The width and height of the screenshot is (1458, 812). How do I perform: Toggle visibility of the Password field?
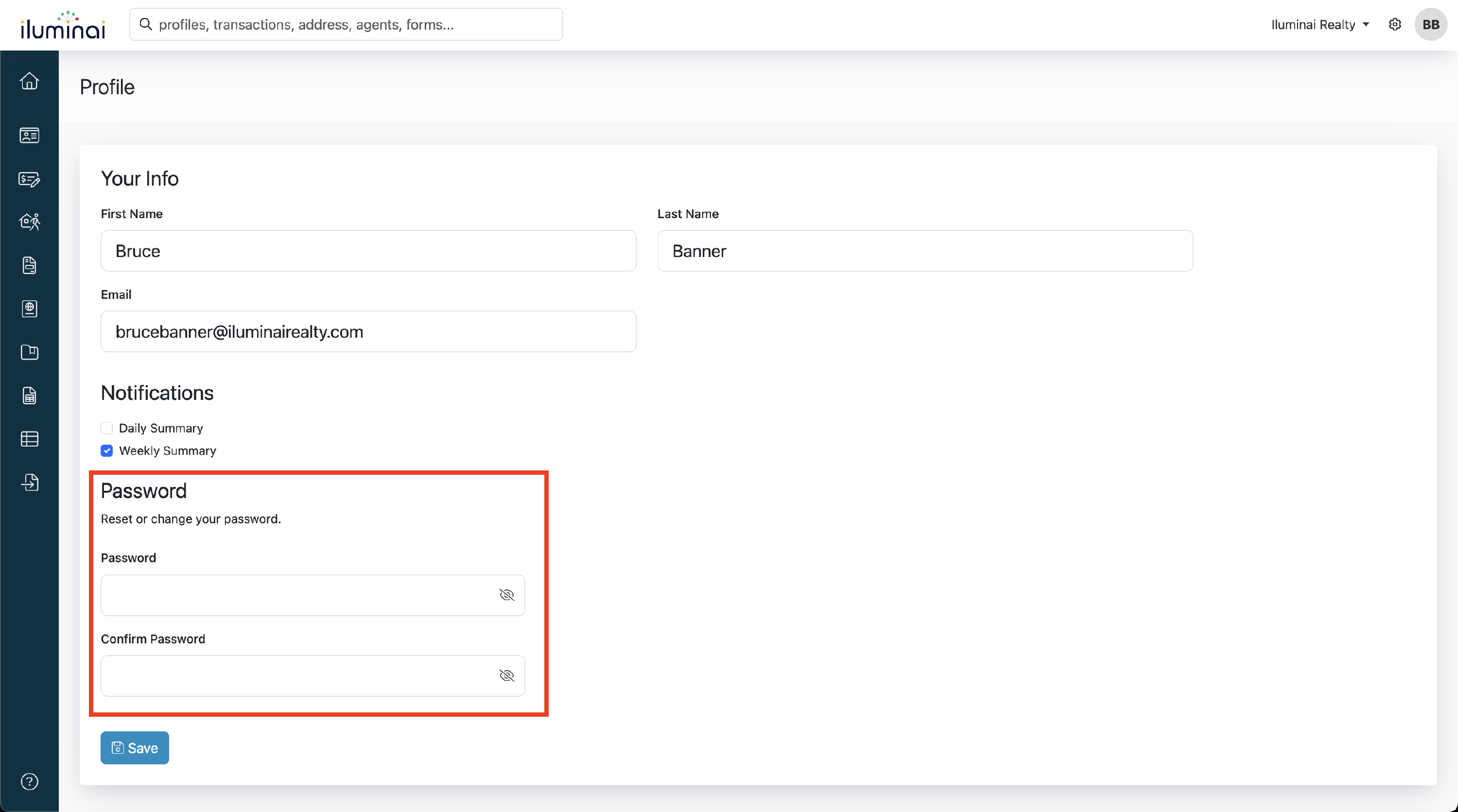click(x=506, y=595)
